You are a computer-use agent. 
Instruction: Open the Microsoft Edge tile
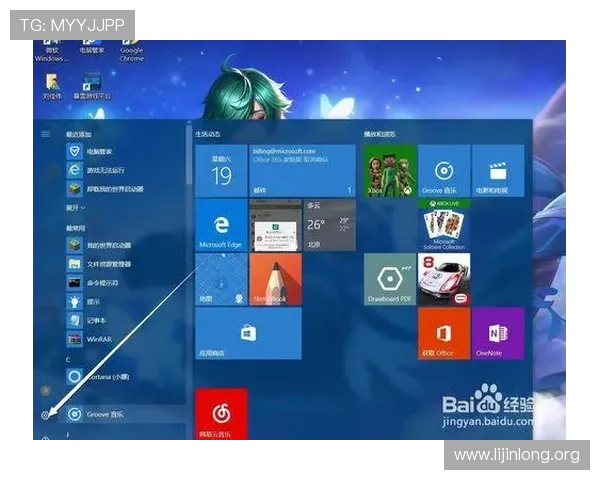pyautogui.click(x=221, y=225)
